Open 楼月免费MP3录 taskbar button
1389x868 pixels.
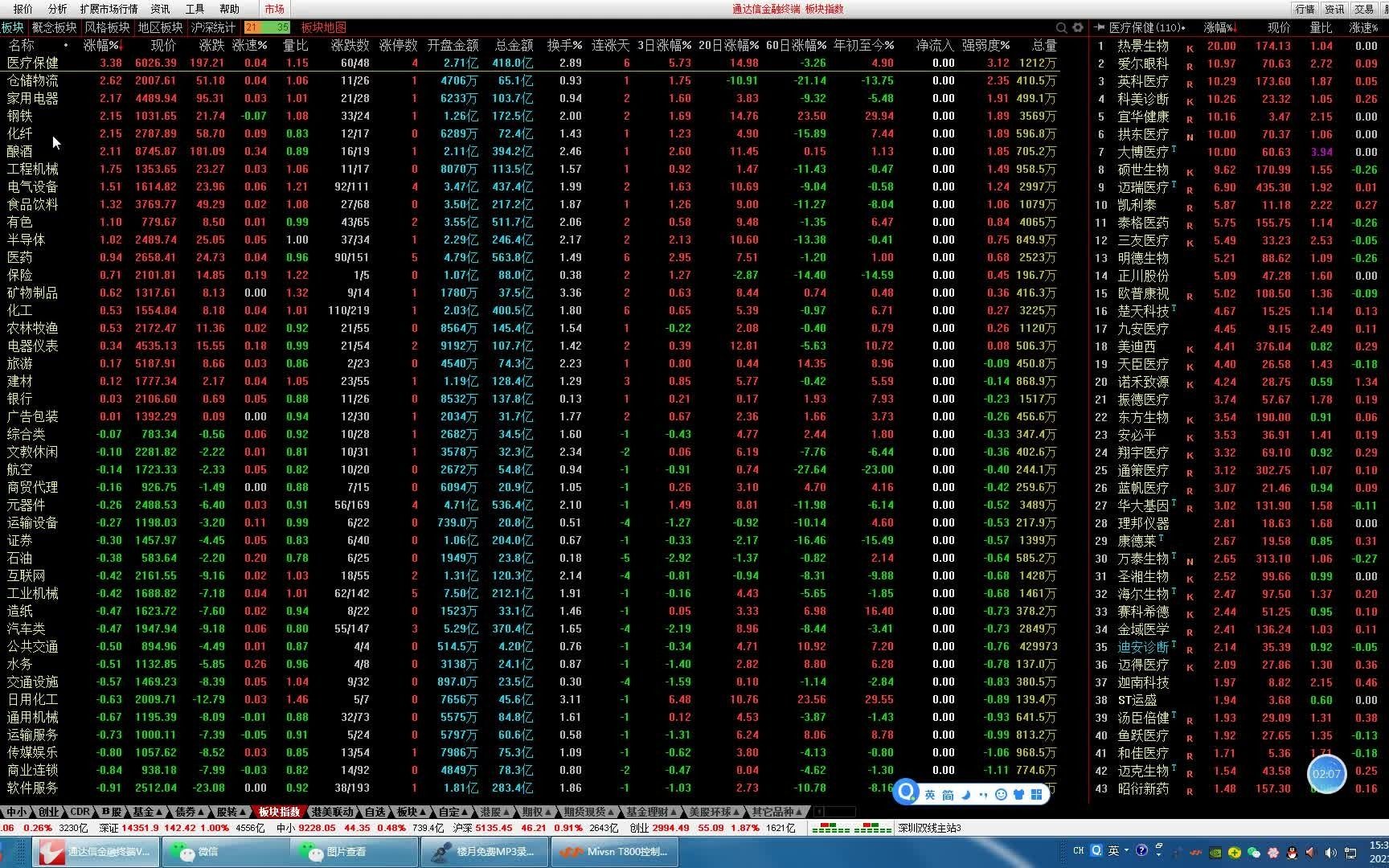tap(484, 852)
